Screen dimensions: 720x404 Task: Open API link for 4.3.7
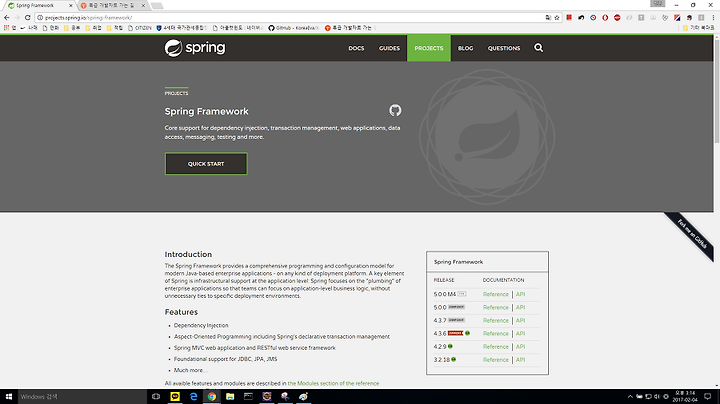tap(520, 320)
